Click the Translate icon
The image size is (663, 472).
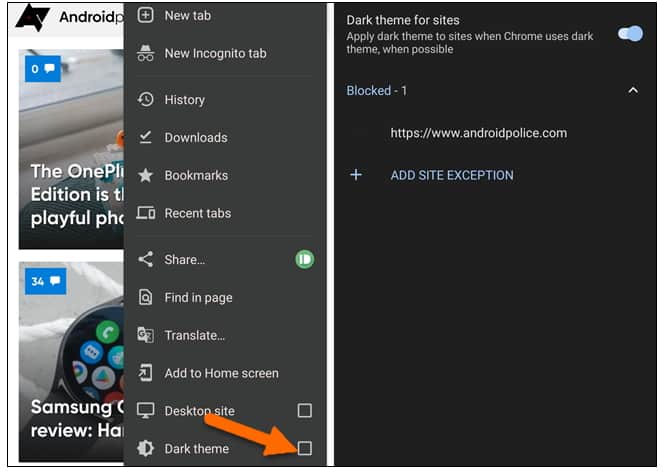tap(145, 335)
